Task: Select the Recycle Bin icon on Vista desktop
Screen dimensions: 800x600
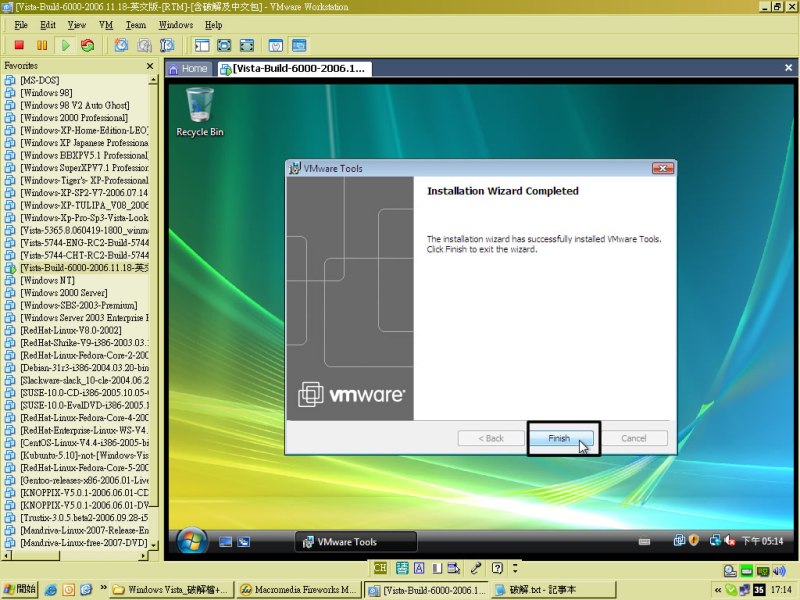Action: (x=199, y=112)
